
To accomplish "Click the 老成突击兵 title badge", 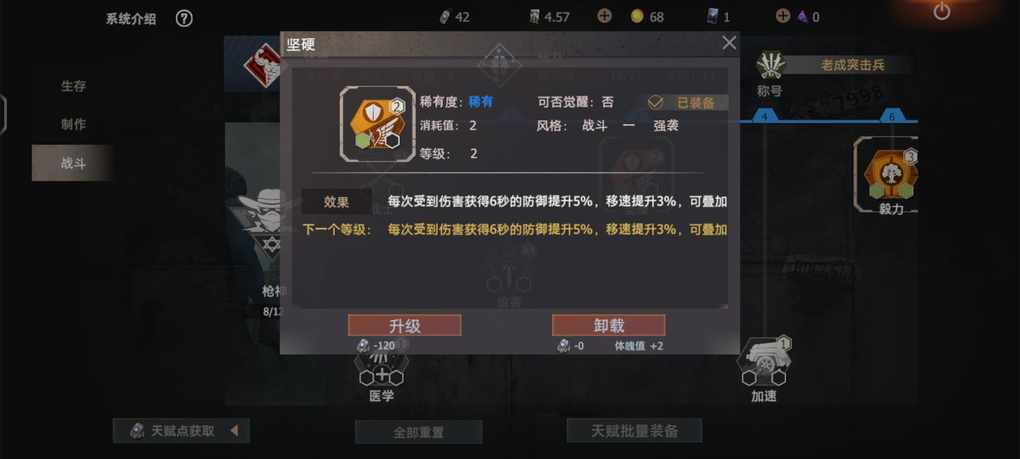I will coord(852,65).
